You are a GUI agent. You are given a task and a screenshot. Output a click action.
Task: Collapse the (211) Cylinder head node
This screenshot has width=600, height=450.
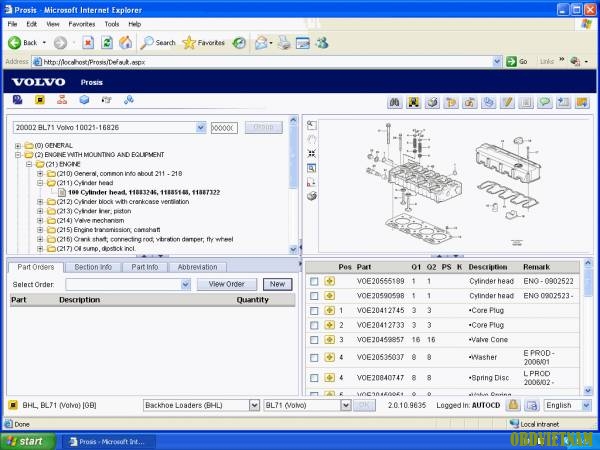pos(40,183)
